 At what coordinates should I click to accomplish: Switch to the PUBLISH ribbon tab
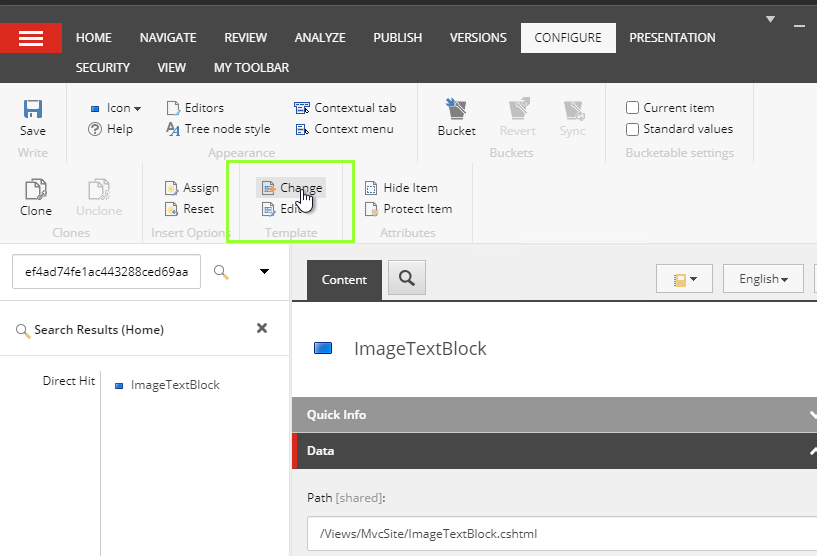point(398,38)
